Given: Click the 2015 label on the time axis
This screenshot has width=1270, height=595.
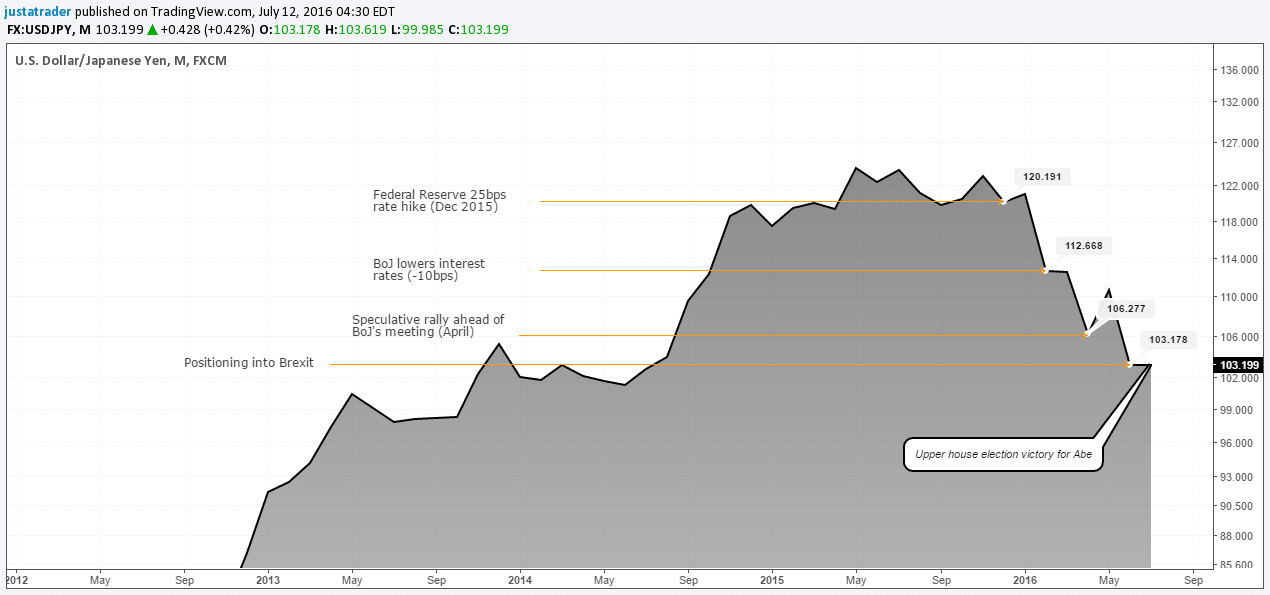Looking at the screenshot, I should tap(772, 579).
